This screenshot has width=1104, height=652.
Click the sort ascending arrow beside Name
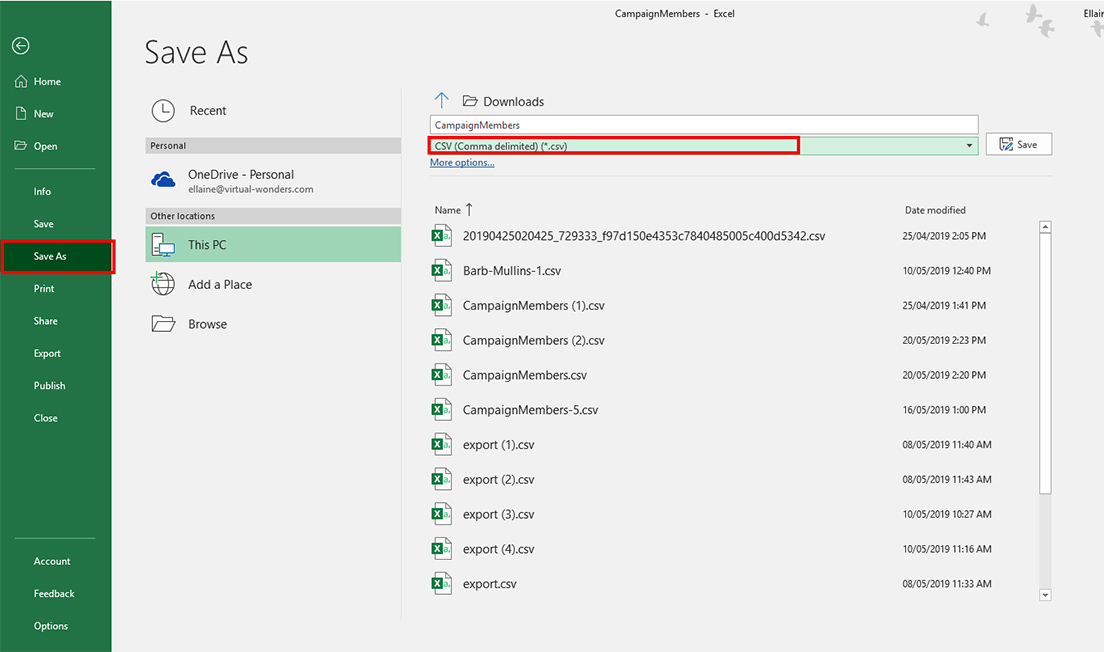470,209
